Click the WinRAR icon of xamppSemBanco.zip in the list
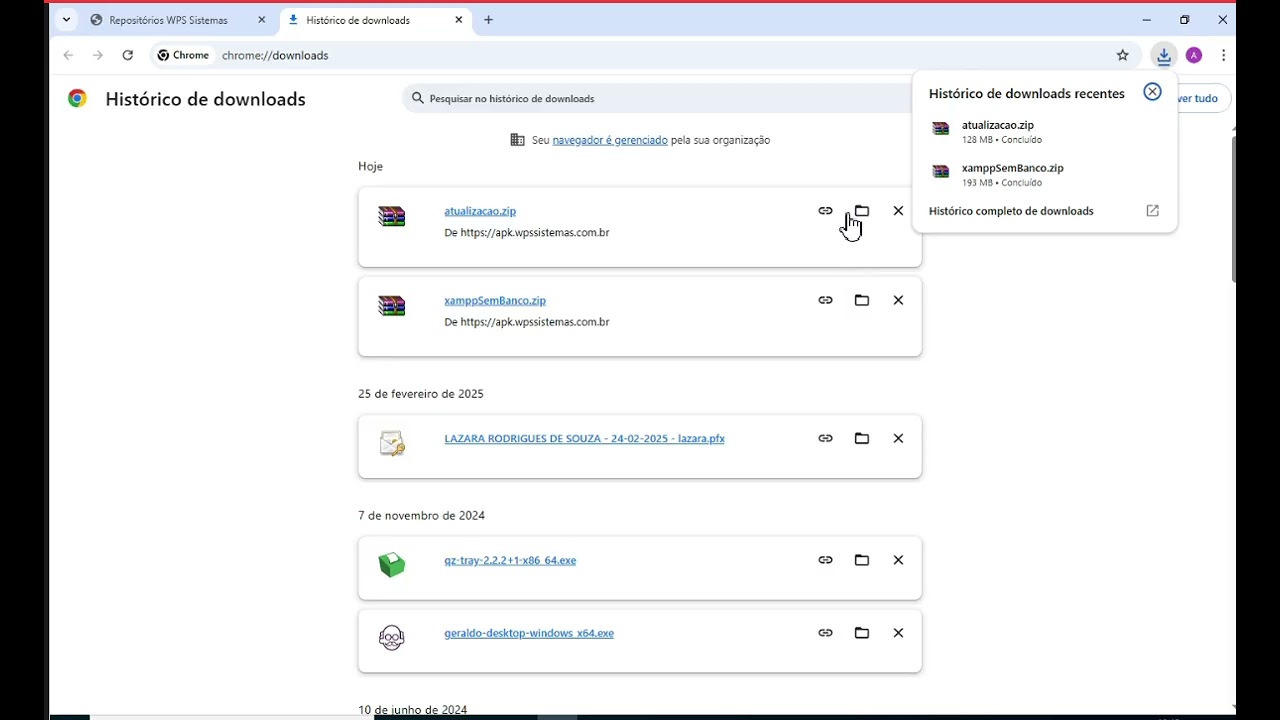The height and width of the screenshot is (720, 1280). point(392,305)
